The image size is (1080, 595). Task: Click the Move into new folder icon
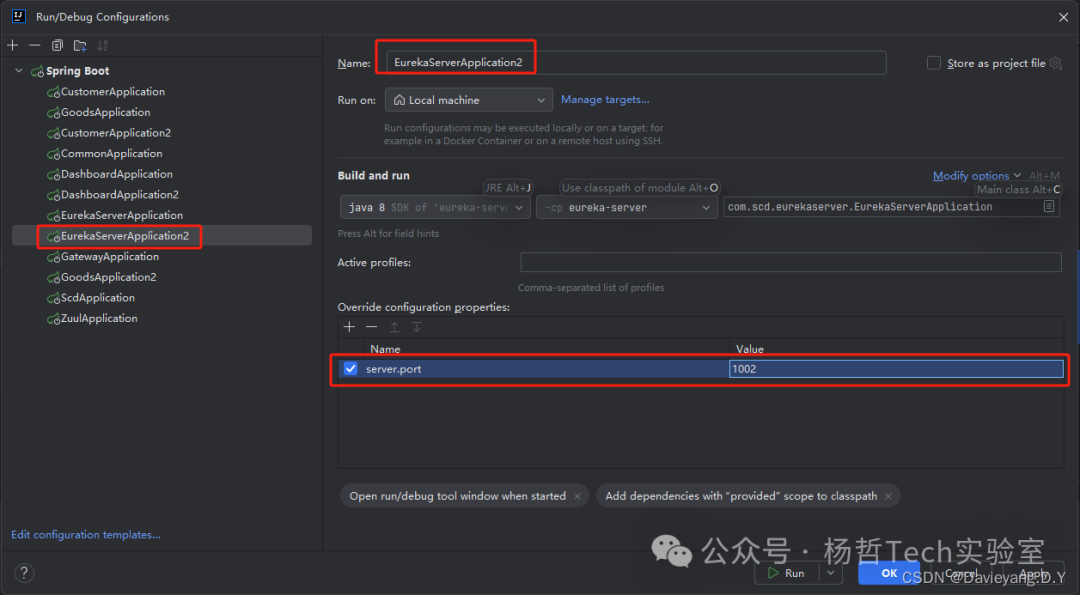80,45
